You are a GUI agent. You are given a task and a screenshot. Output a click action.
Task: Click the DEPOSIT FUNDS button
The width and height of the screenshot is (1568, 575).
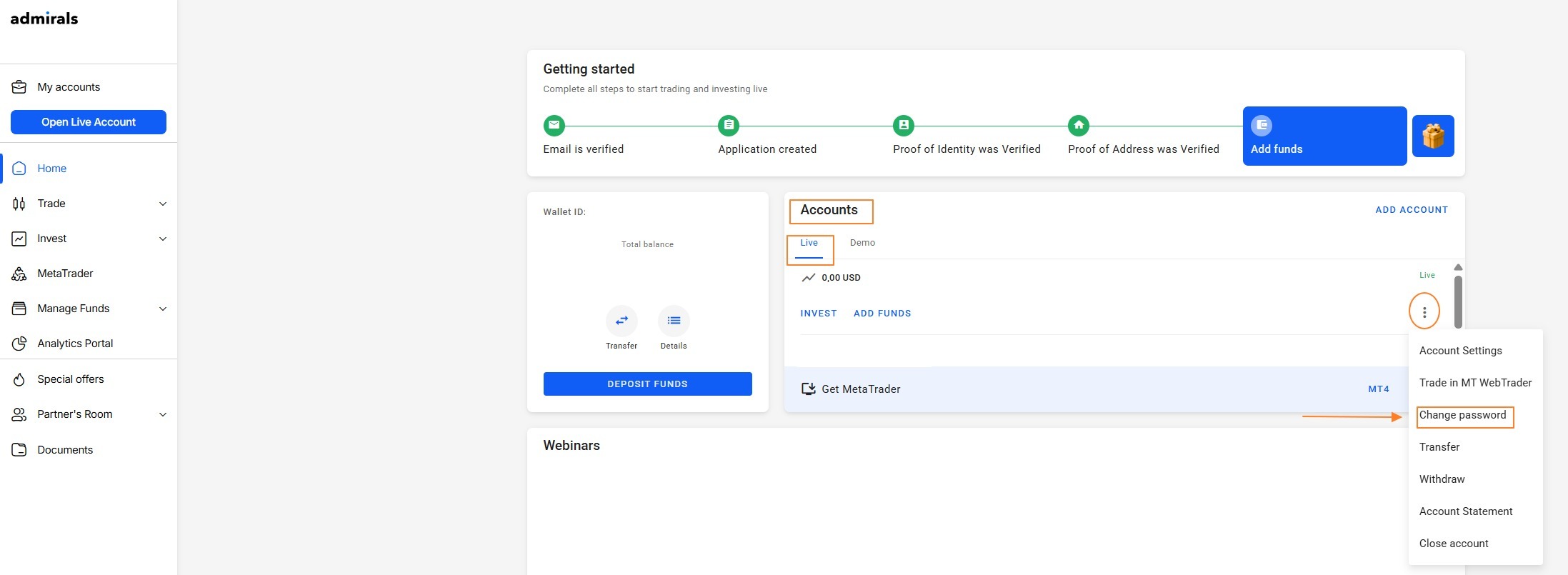[647, 384]
